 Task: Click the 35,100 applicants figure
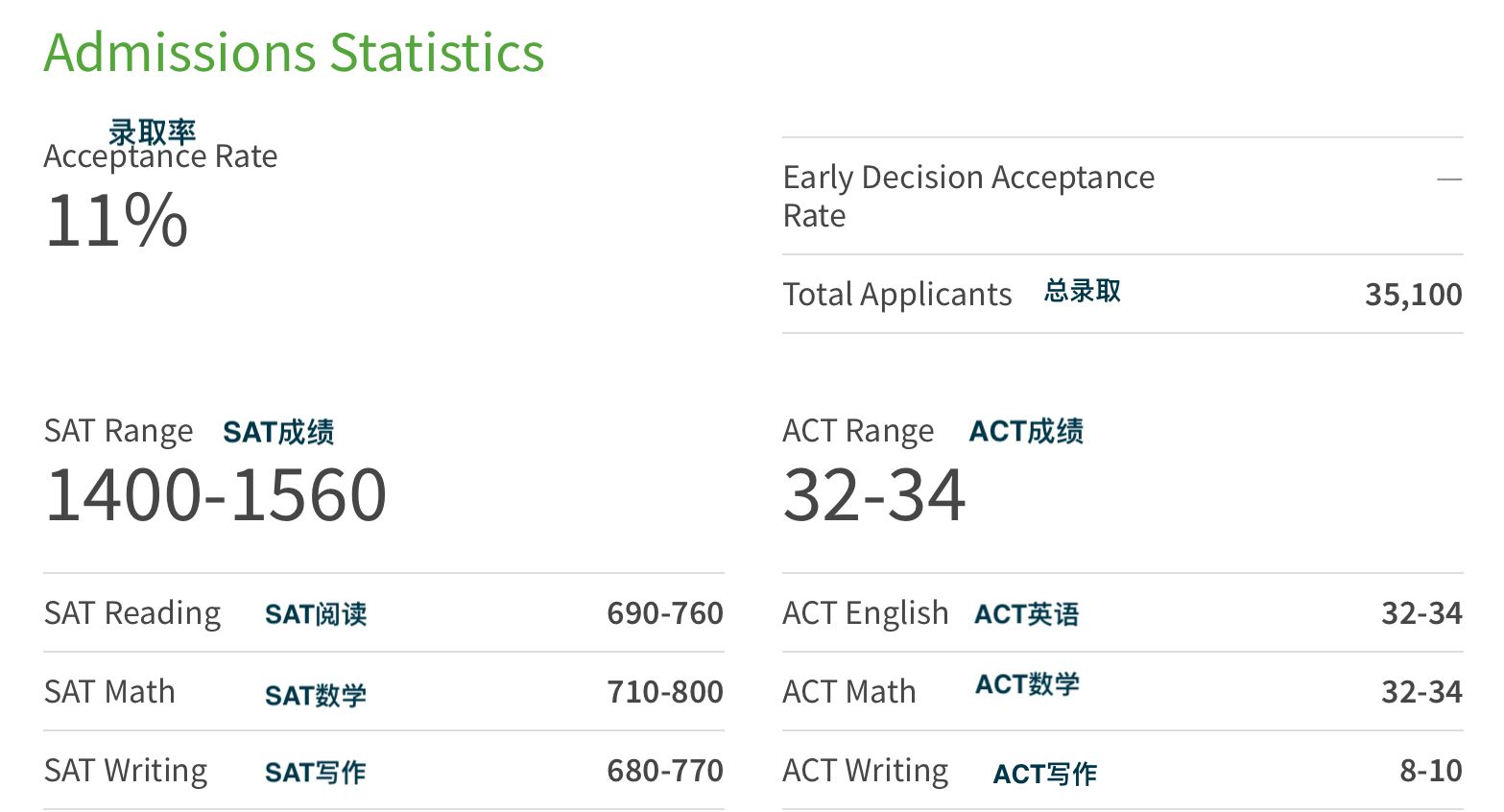click(1414, 294)
